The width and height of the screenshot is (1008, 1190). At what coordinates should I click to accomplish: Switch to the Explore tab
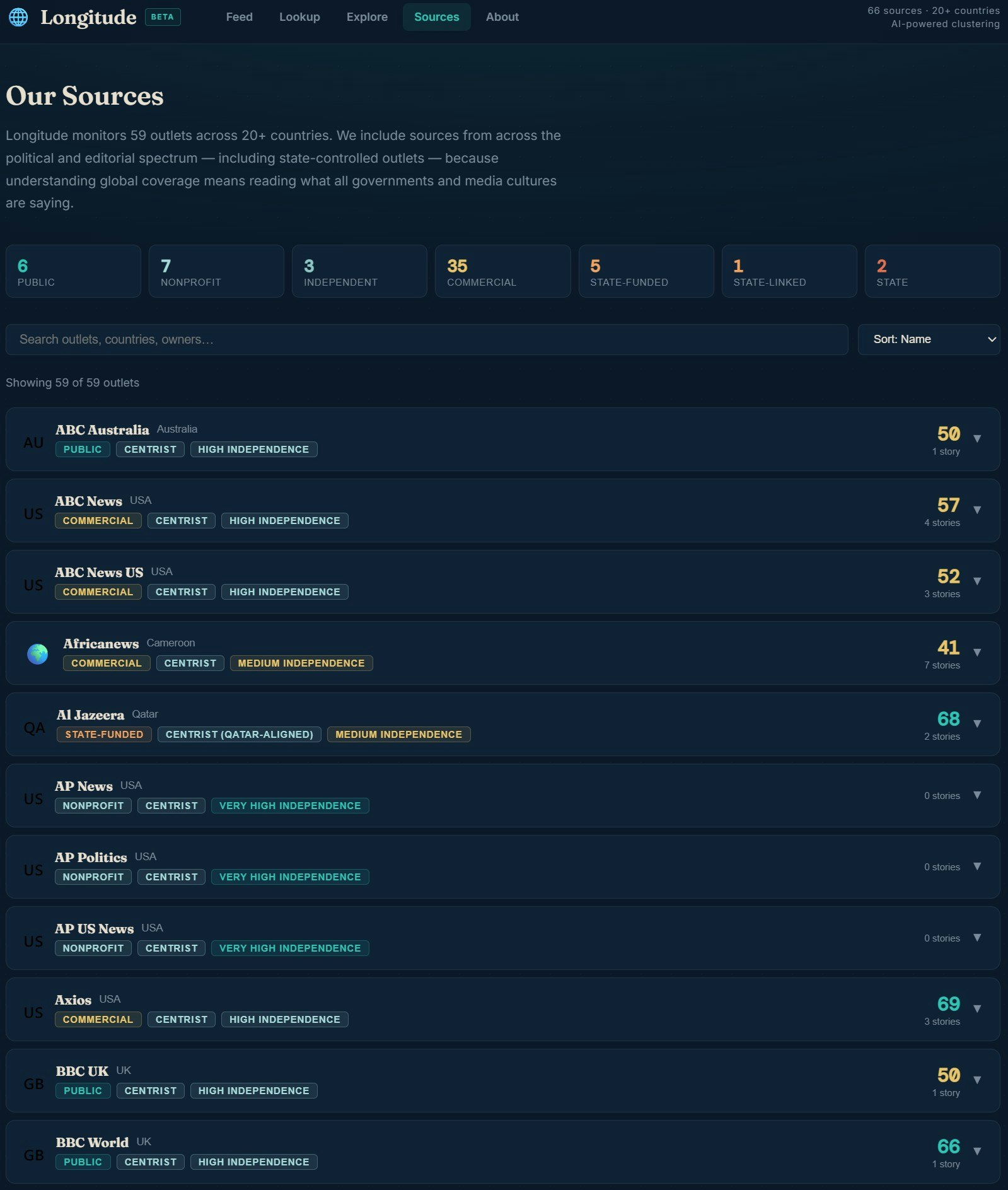tap(367, 17)
